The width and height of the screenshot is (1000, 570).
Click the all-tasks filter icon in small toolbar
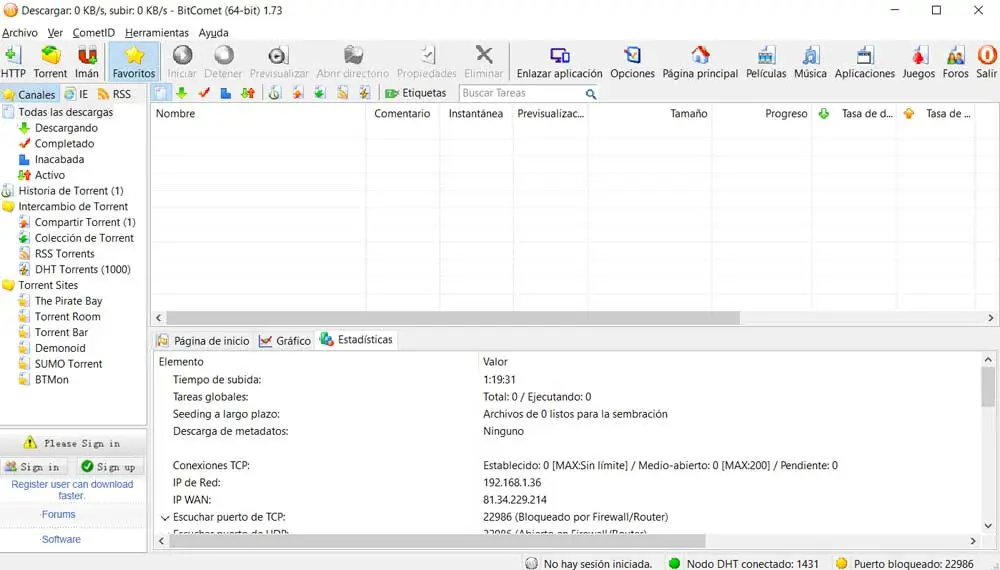click(x=160, y=93)
